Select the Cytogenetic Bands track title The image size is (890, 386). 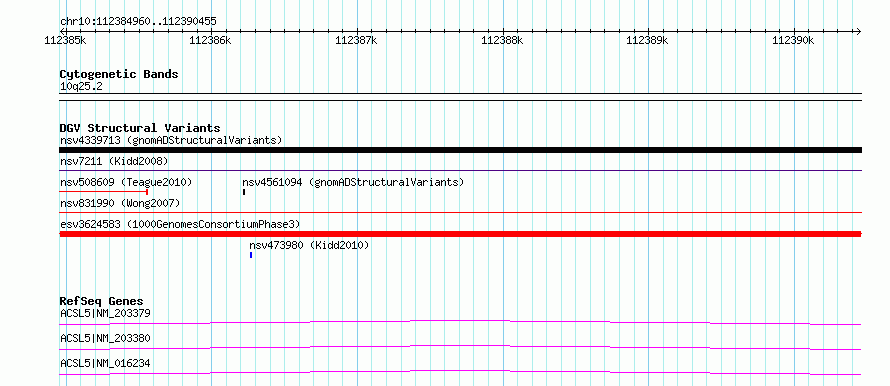click(x=119, y=74)
